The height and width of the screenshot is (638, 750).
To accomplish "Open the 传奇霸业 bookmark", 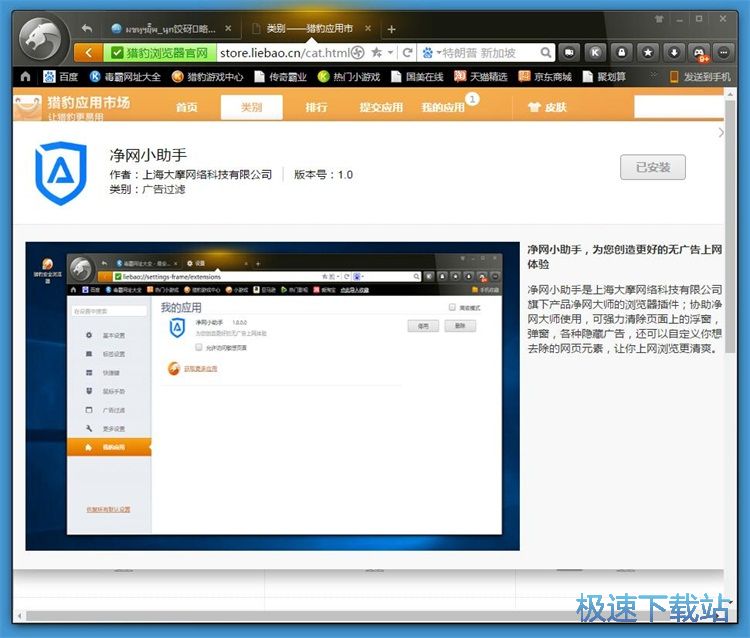I will point(280,77).
